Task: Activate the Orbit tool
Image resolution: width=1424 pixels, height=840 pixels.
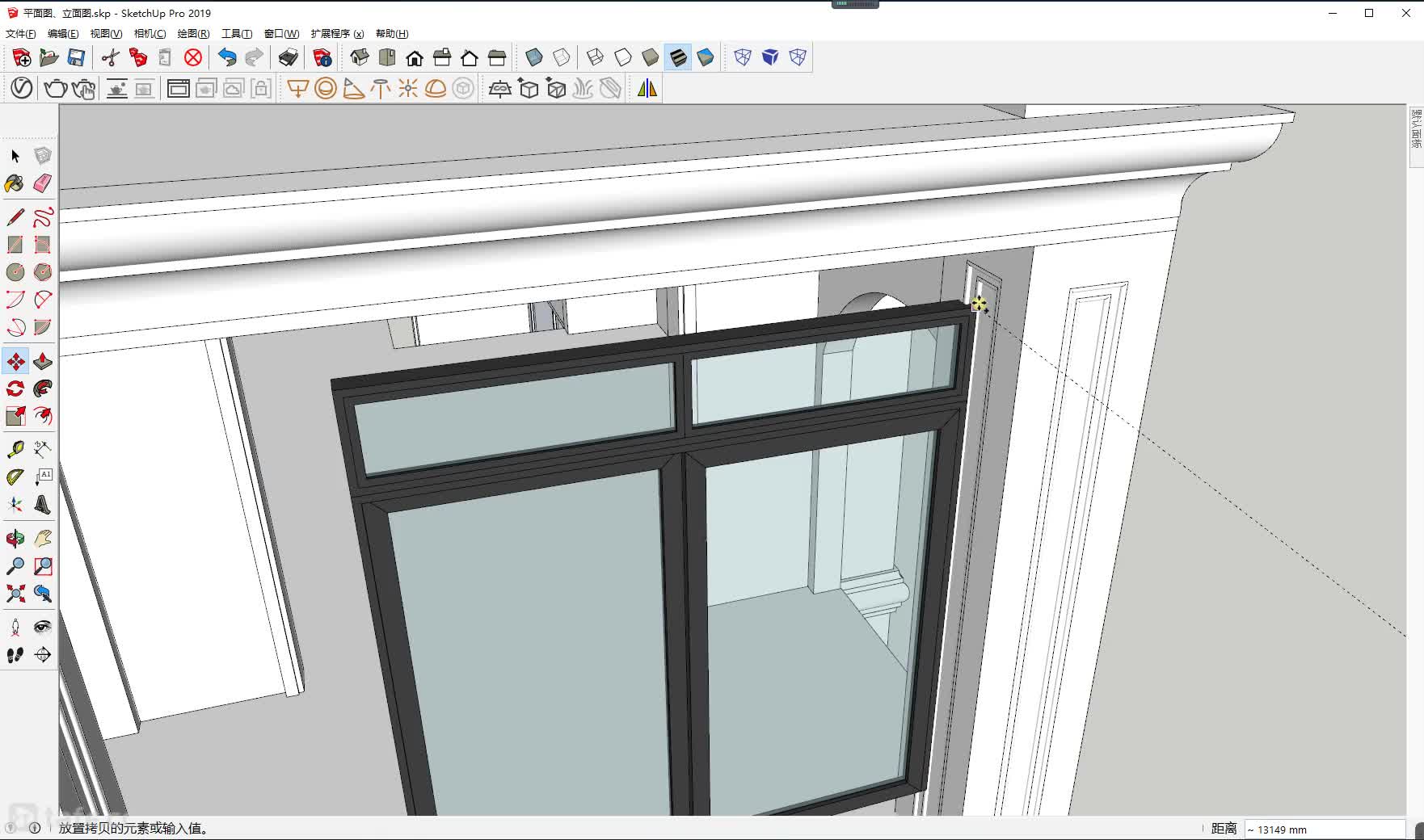Action: [x=15, y=539]
